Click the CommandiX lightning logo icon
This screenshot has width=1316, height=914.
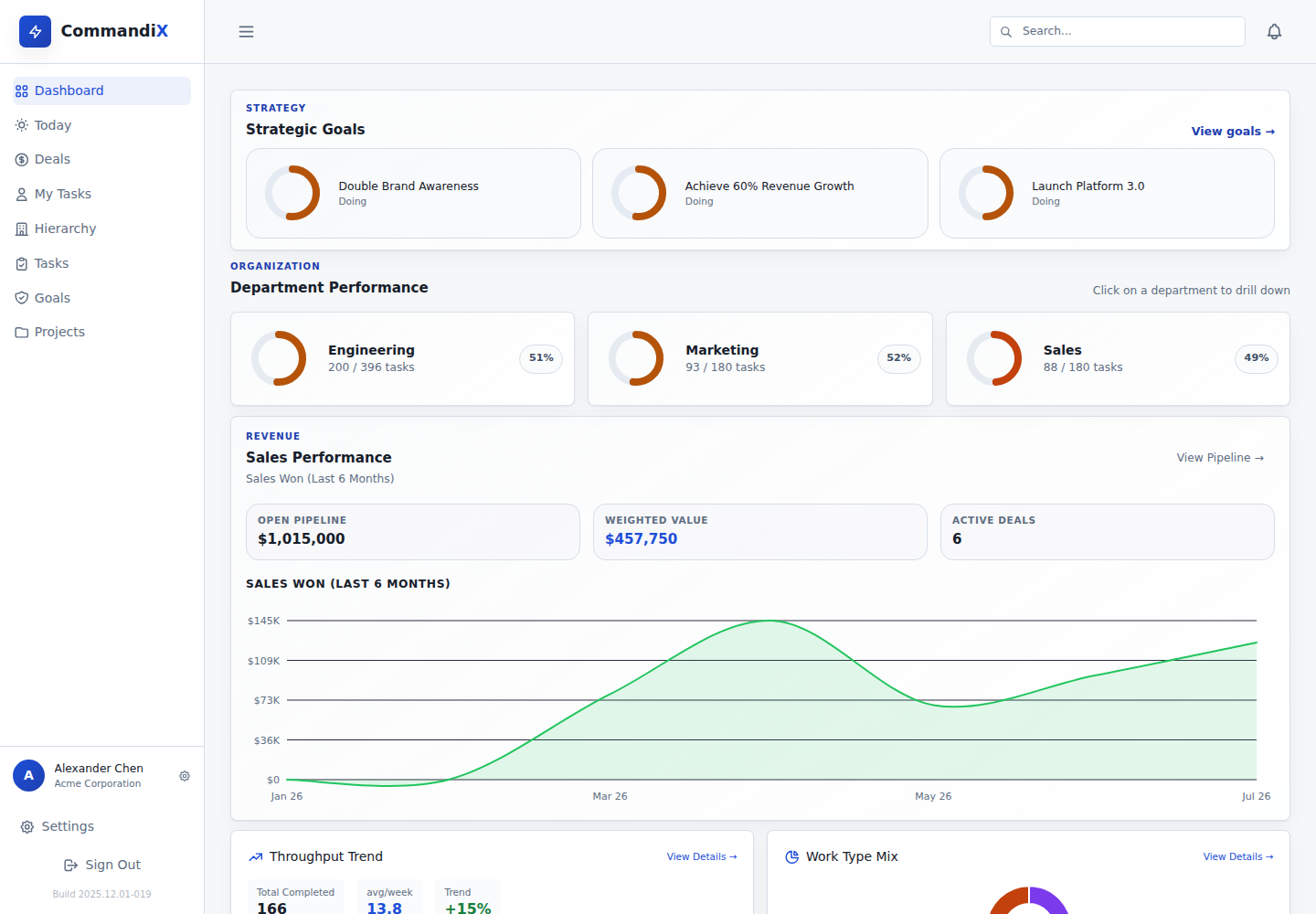coord(35,31)
